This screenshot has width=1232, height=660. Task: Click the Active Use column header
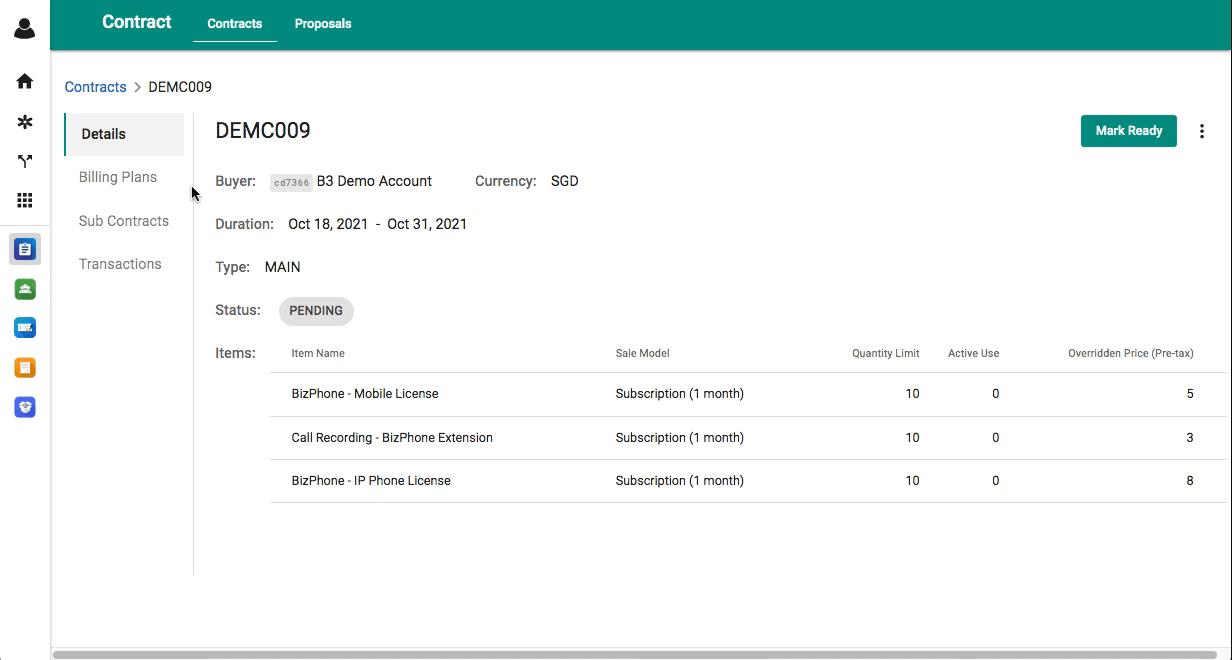pos(974,353)
